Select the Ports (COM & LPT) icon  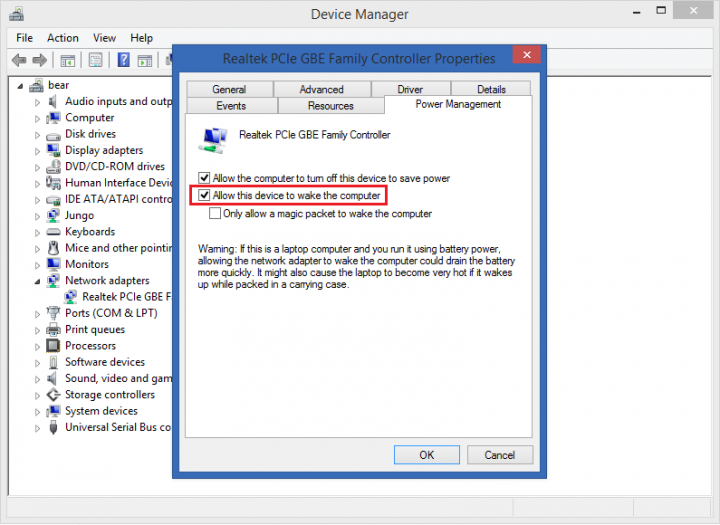pyautogui.click(x=53, y=313)
